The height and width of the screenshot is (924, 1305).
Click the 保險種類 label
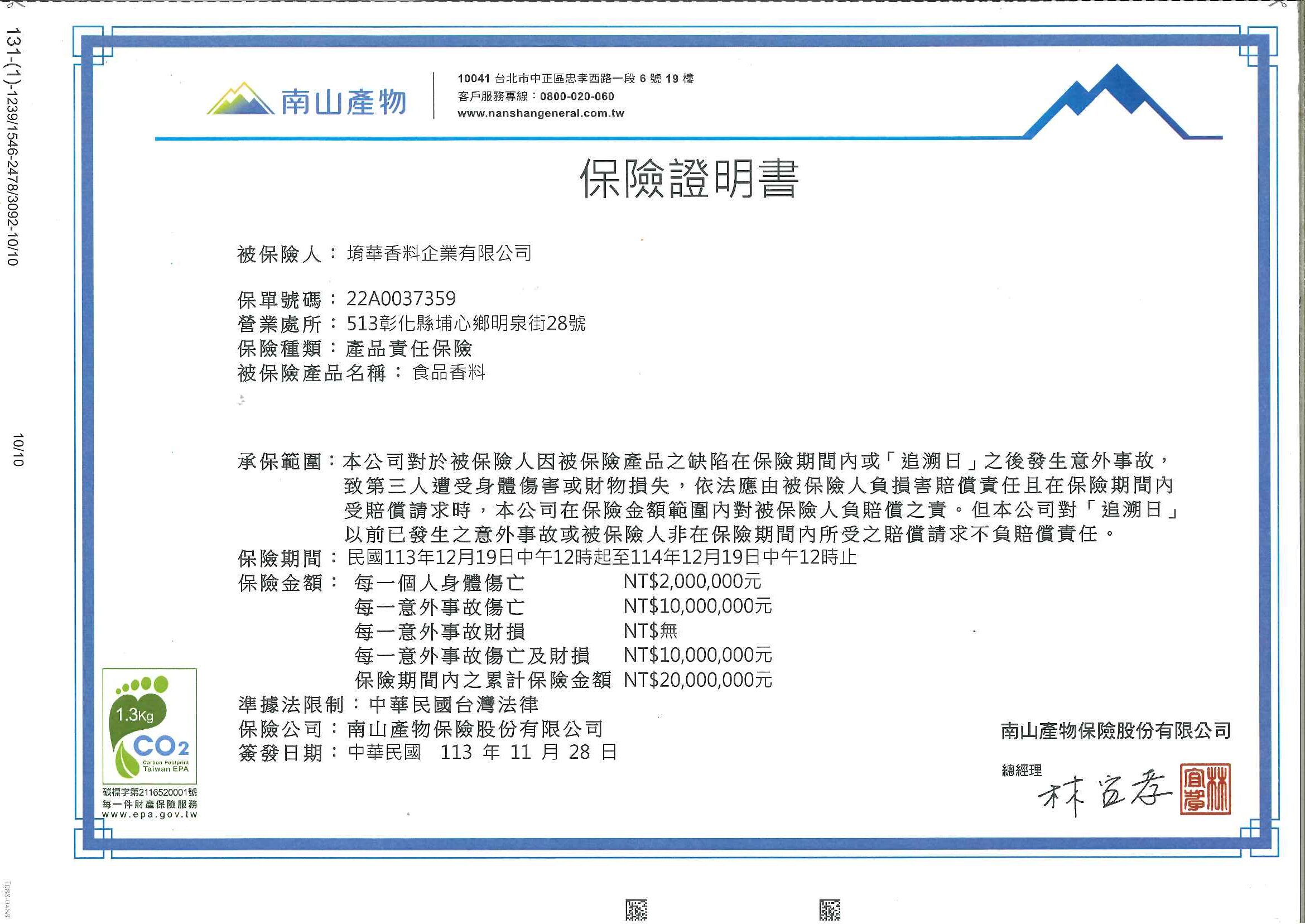(280, 349)
